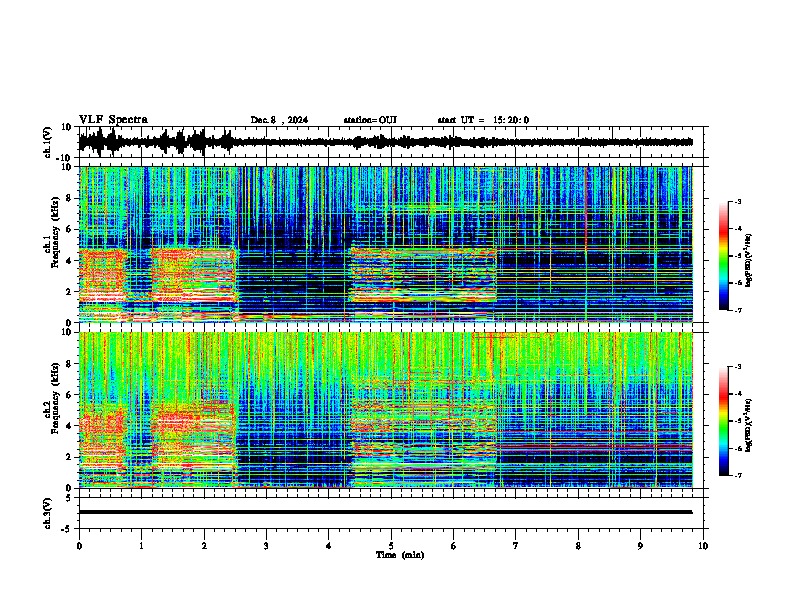Click the ch.3(V) axis label
Viewport: 792px width, 612px height.
(x=47, y=513)
